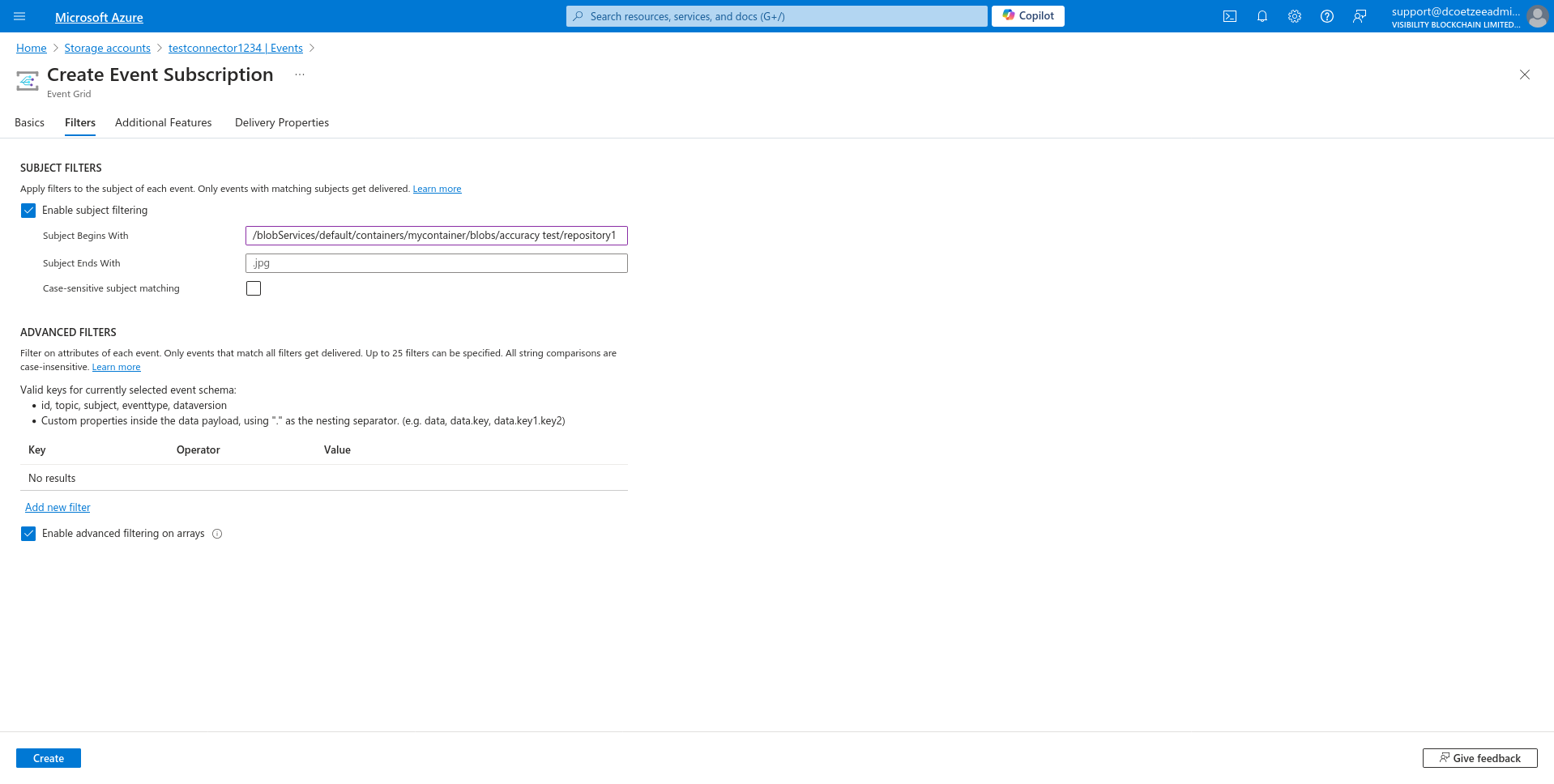1554x784 pixels.
Task: Click the user account avatar
Action: tap(1537, 16)
